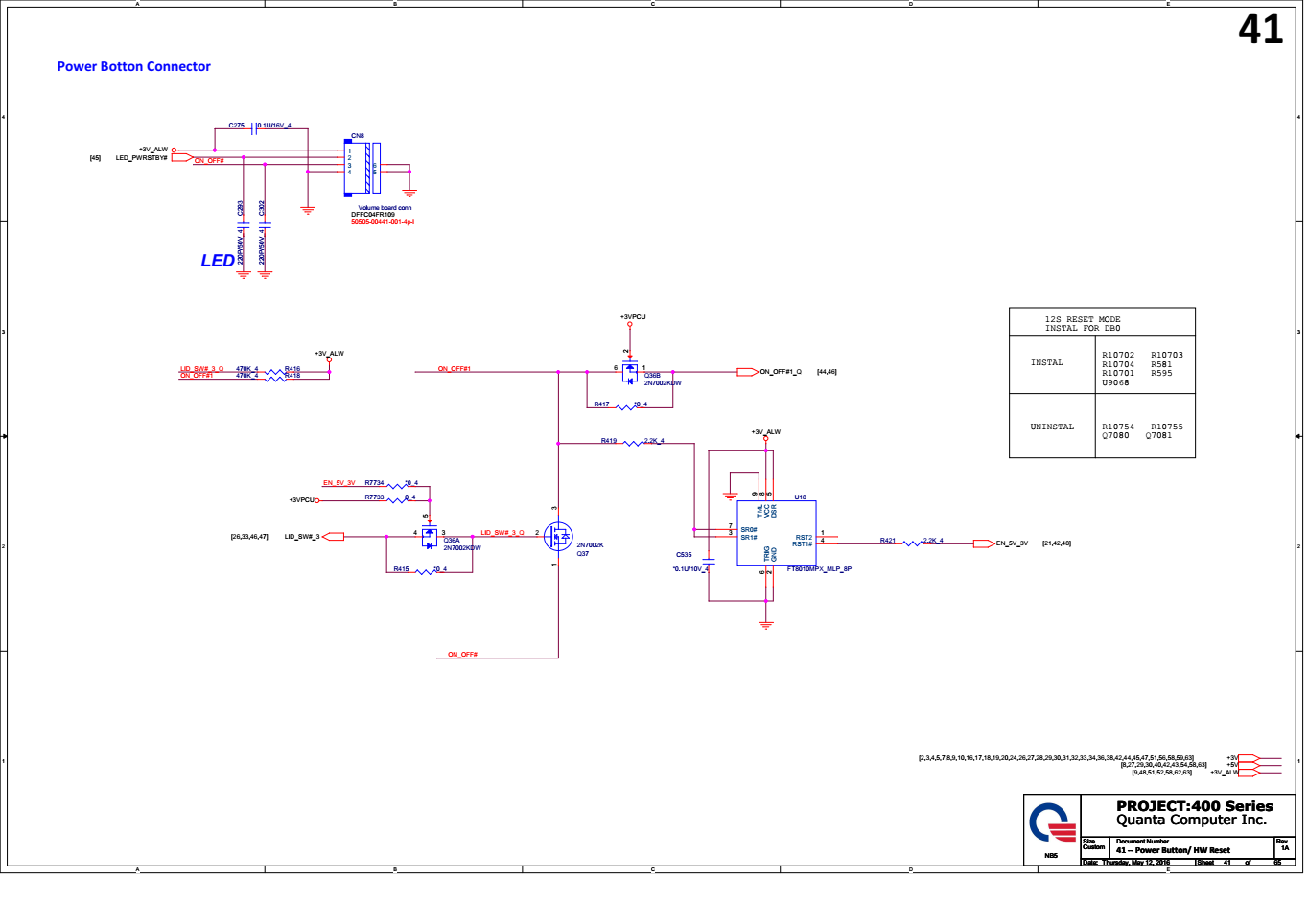Click the C302 capacitor label
Viewport: 1308px width, 924px height.
pos(262,208)
